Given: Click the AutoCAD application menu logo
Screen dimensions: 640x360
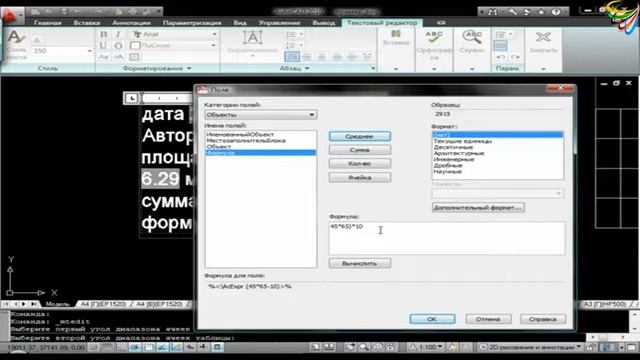Looking at the screenshot, I should tap(10, 16).
